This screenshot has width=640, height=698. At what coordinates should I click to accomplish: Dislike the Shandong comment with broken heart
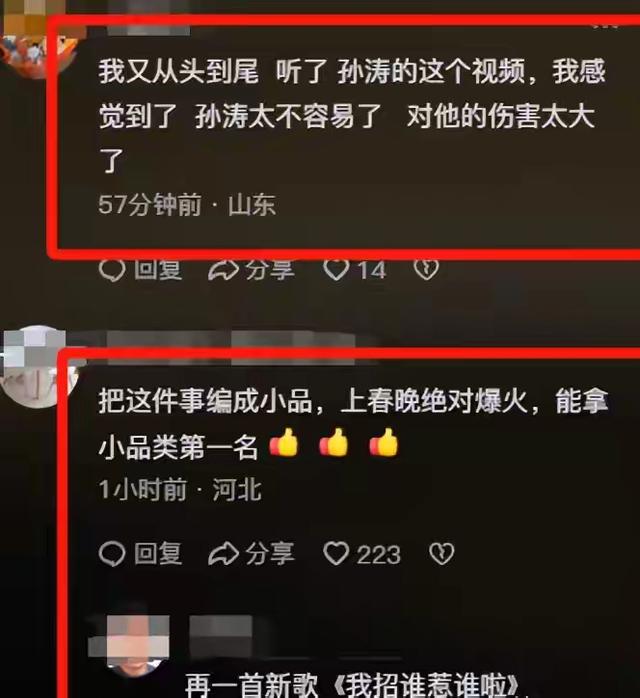pyautogui.click(x=426, y=270)
